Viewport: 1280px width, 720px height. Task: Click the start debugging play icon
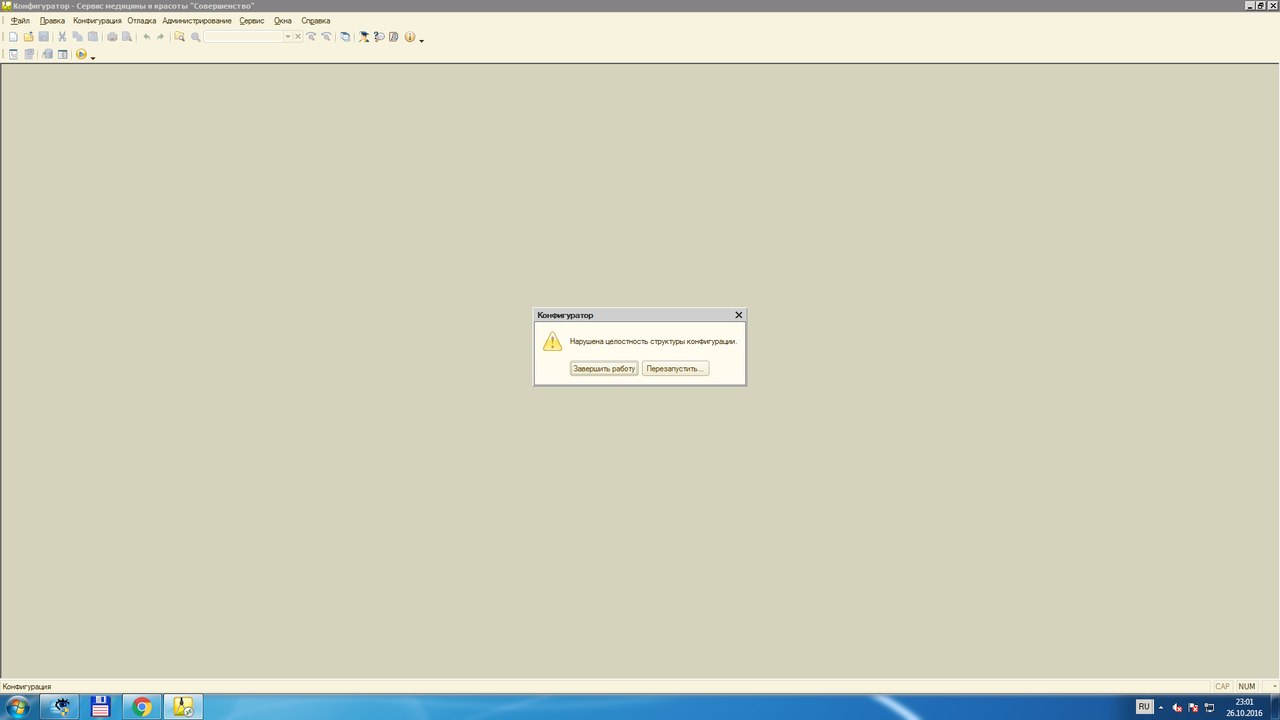point(81,55)
